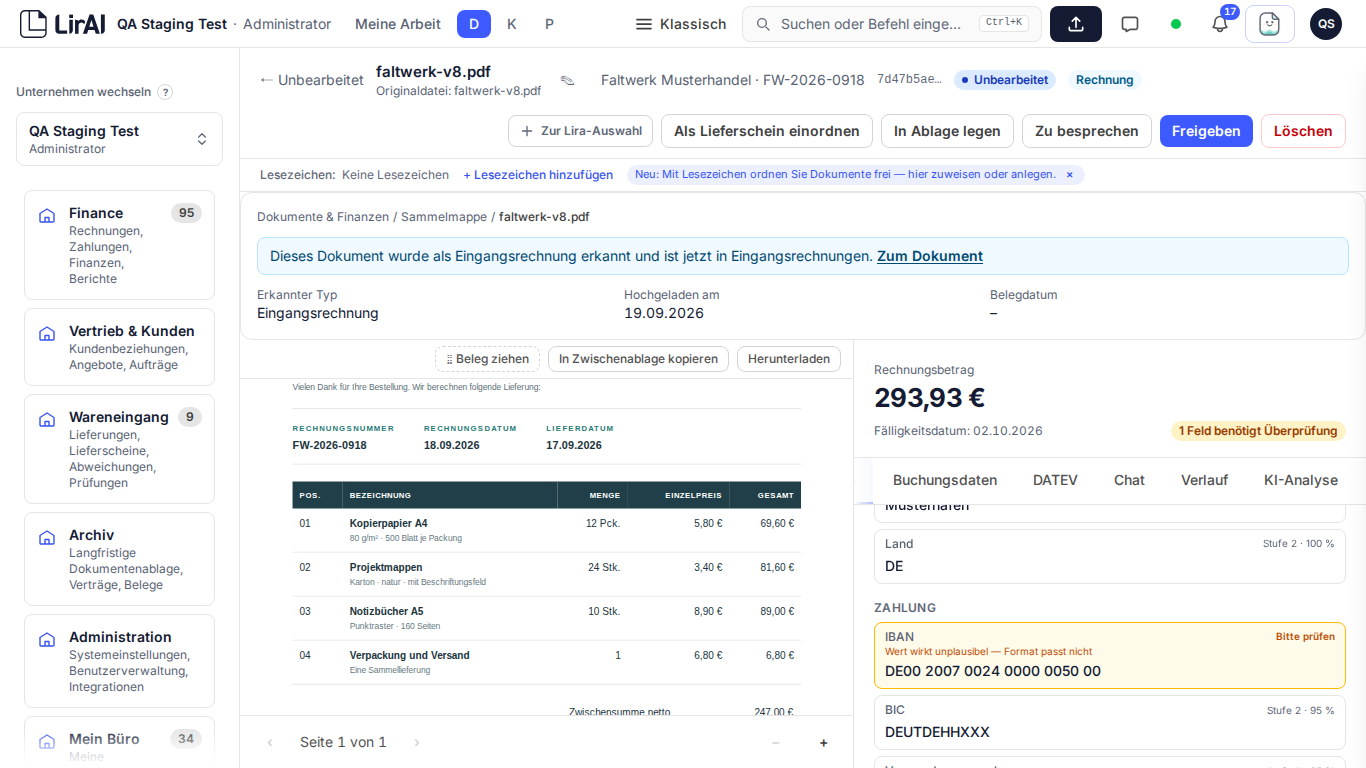The height and width of the screenshot is (768, 1366).
Task: Click the document hash 7d47b5ae…
Action: [909, 79]
